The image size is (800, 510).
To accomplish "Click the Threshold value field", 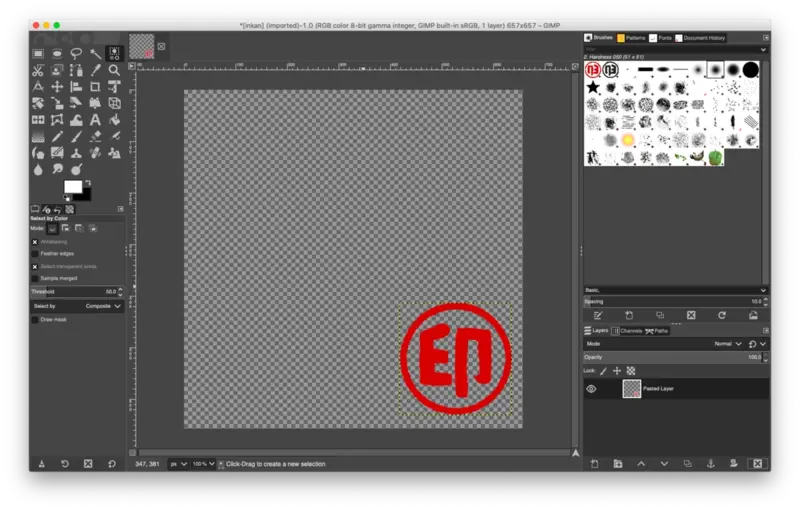I will [x=75, y=292].
